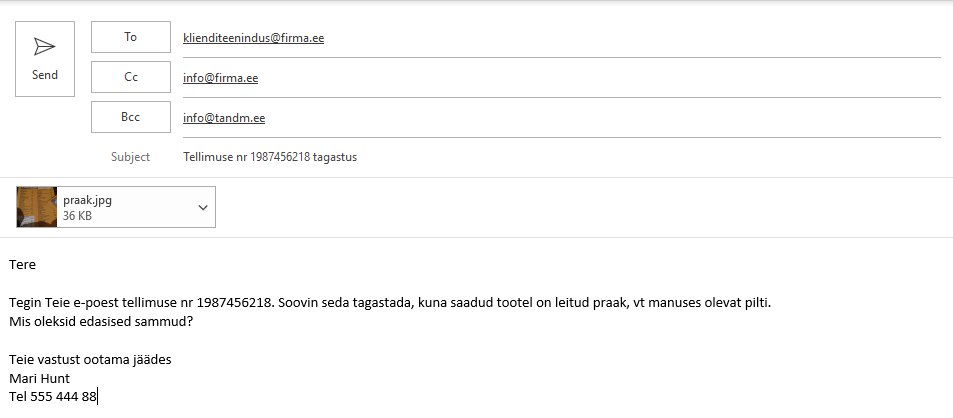The height and width of the screenshot is (418, 953).
Task: Select the info@tandm.ee Bcc address
Action: [224, 118]
